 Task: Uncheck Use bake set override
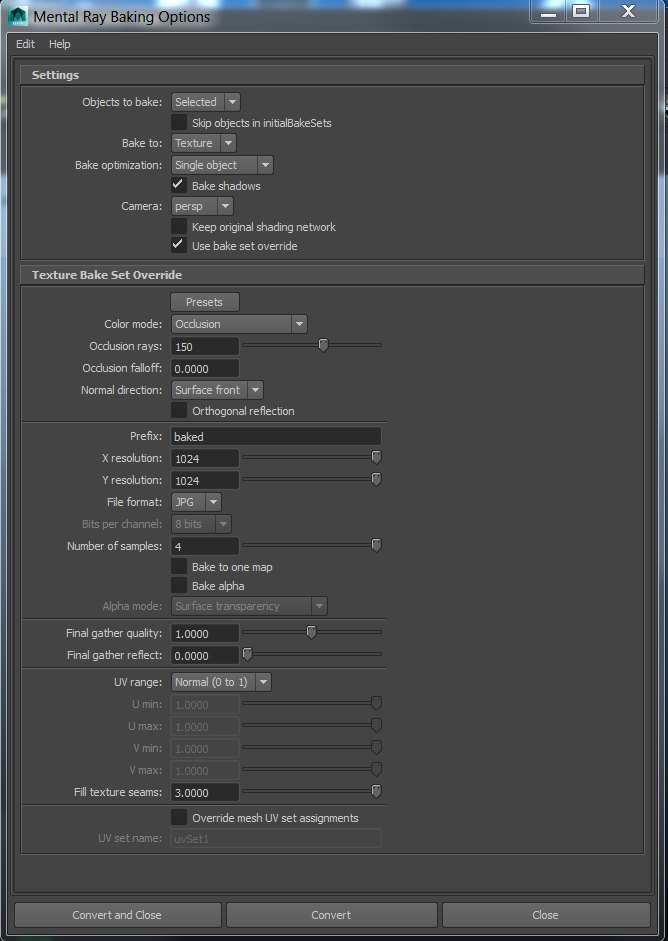click(179, 245)
